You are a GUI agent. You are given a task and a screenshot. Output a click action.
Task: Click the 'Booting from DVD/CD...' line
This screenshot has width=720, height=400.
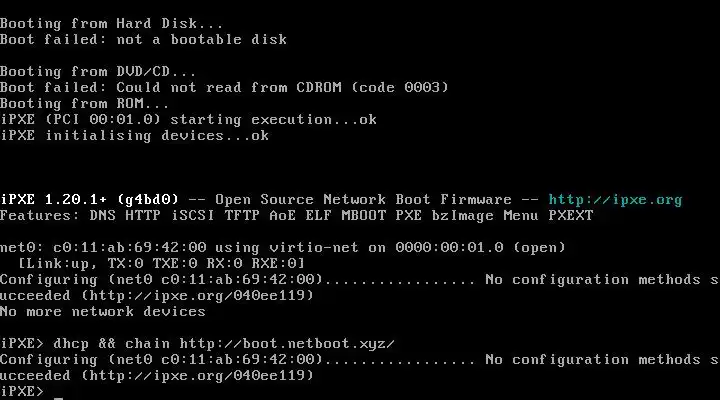click(x=98, y=72)
